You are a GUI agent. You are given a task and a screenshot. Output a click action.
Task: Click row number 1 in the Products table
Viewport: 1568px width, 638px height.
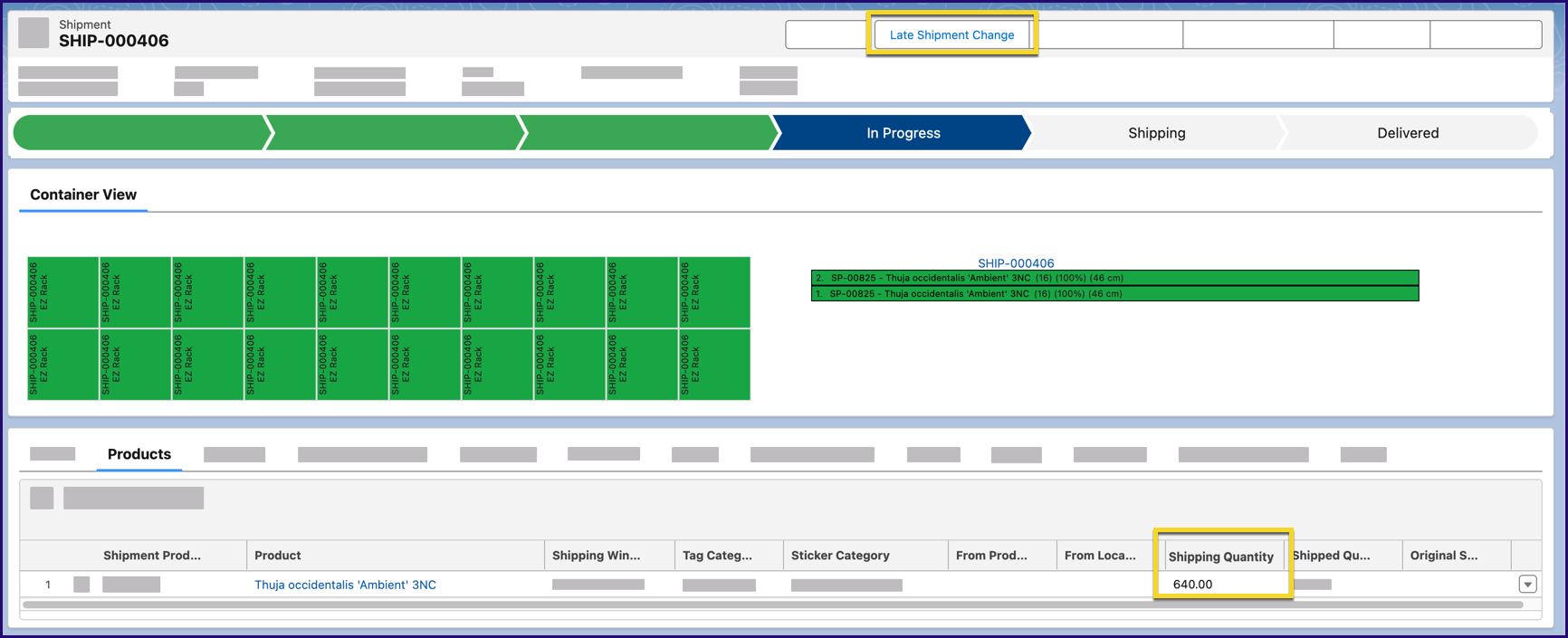48,585
